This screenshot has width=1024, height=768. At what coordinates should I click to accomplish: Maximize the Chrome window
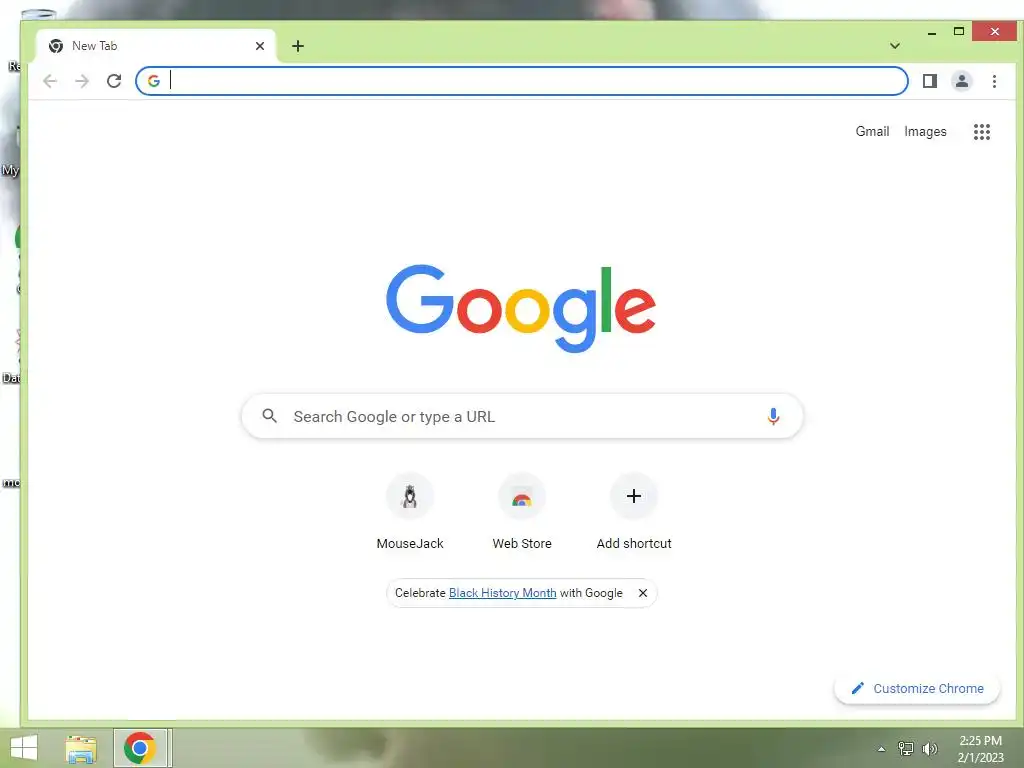click(x=959, y=31)
